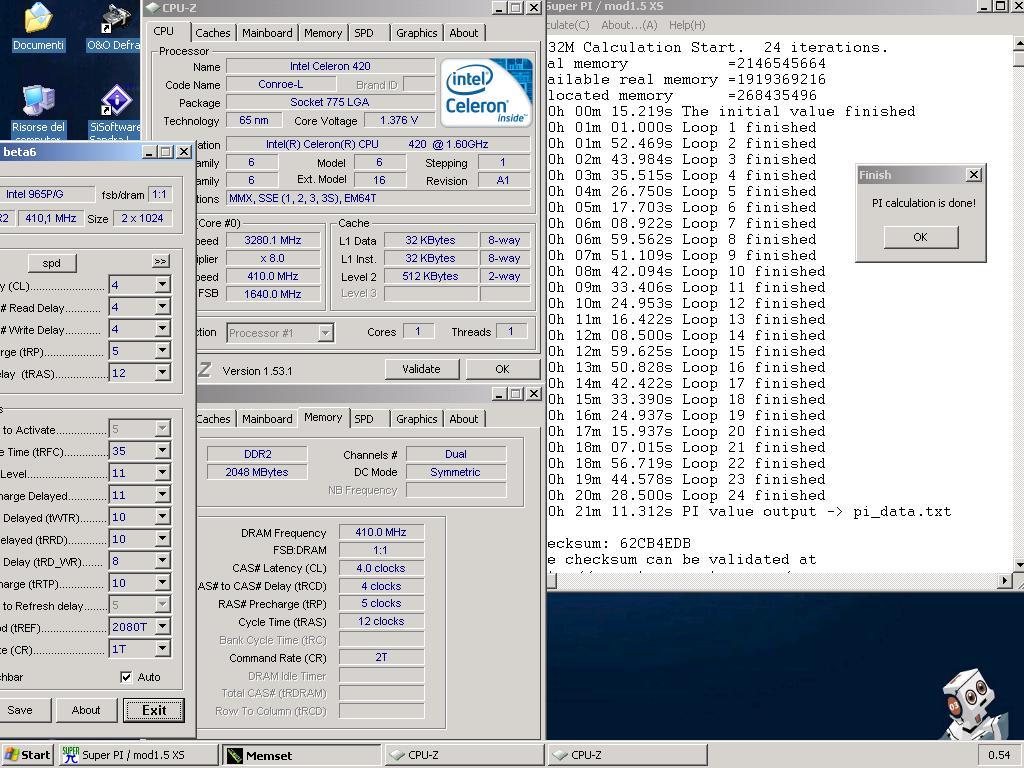Click Super PI horizontal scrollbar right arrow
1024x768 pixels.
1004,581
